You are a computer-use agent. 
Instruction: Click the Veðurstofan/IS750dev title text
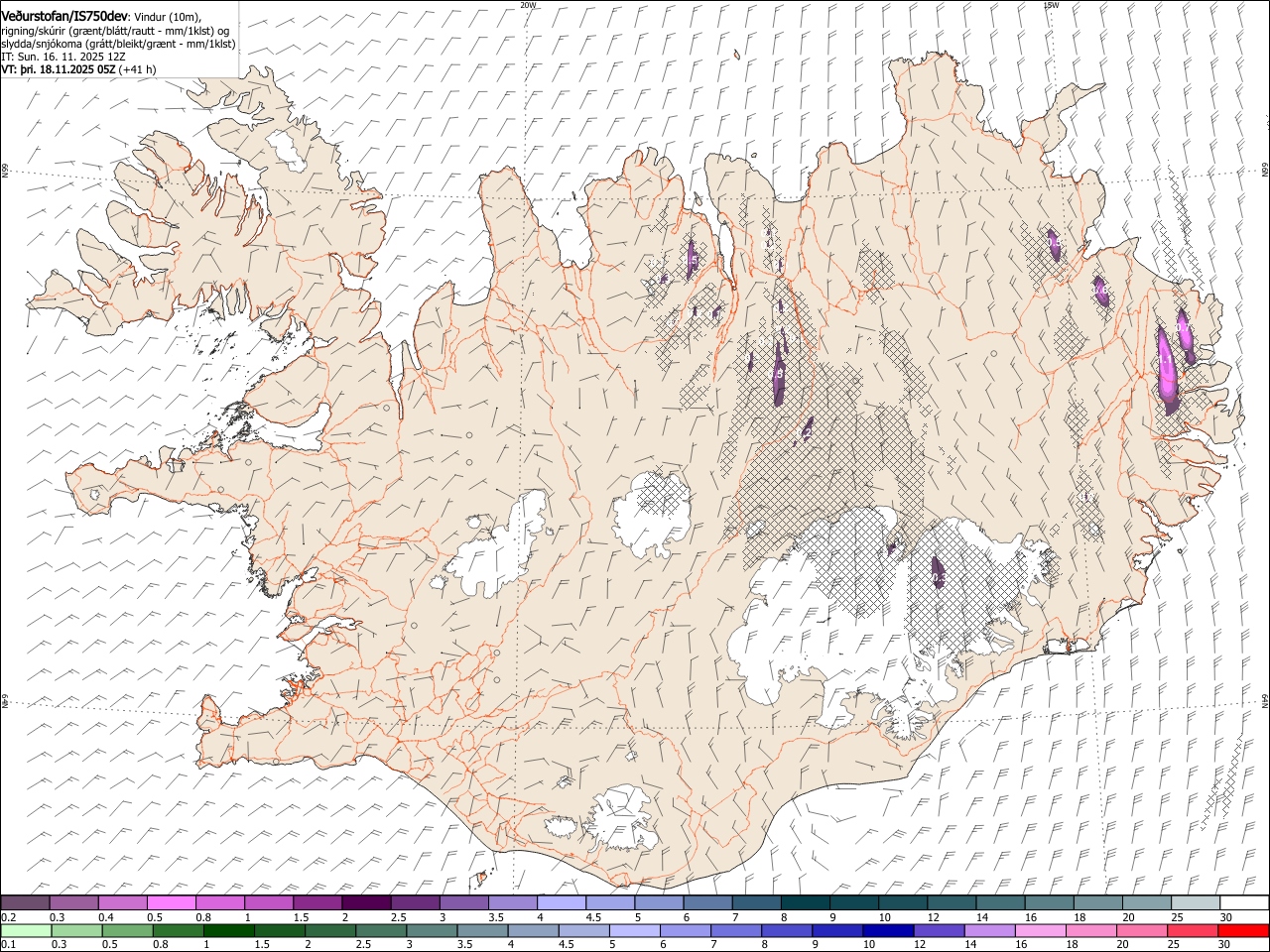coord(64,17)
